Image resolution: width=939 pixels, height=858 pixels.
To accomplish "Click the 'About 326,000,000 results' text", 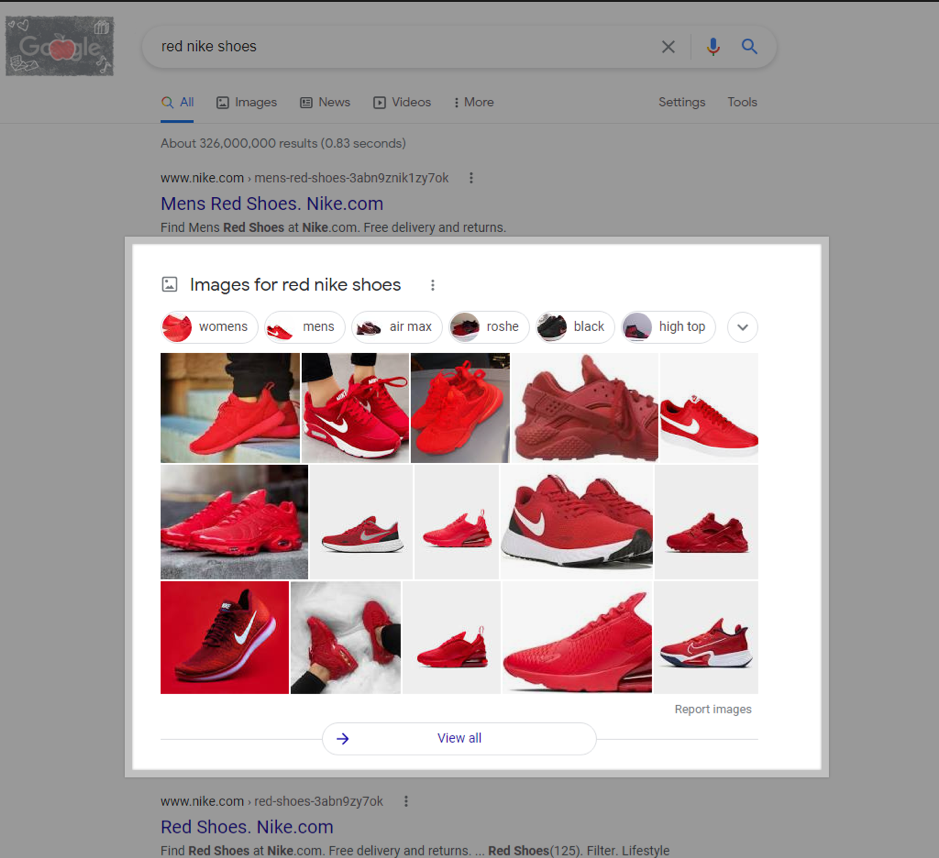I will 283,144.
